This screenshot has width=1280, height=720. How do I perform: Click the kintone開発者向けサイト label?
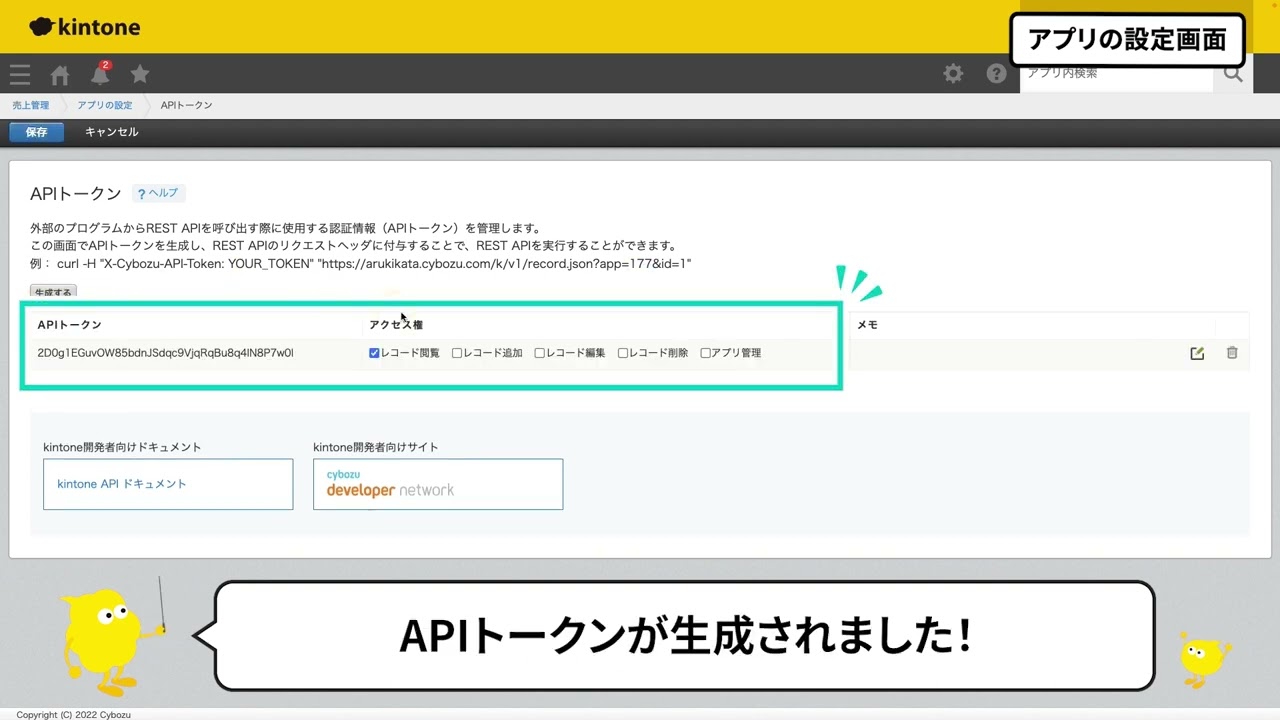coord(375,447)
